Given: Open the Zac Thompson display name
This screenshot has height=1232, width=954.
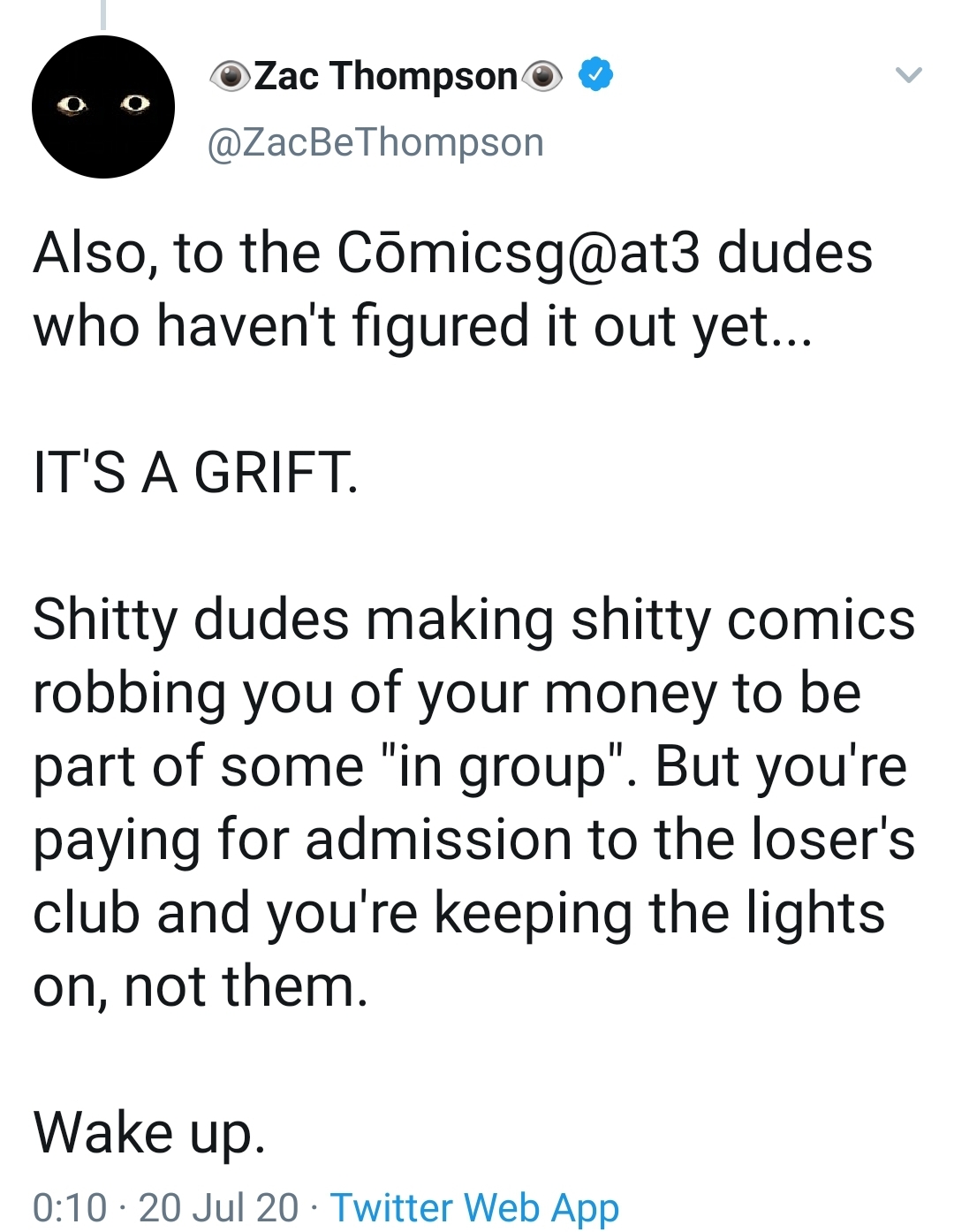Looking at the screenshot, I should (x=386, y=76).
